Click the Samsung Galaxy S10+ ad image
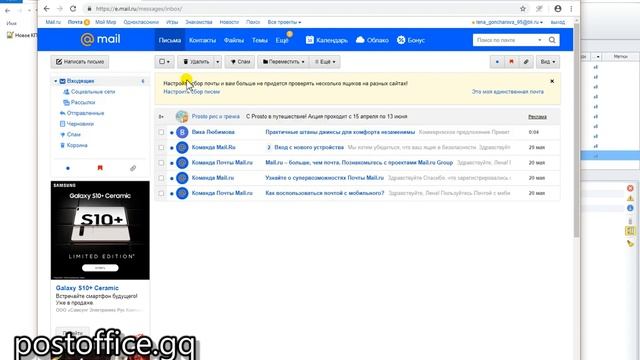This screenshot has height=360, width=640. pyautogui.click(x=100, y=230)
